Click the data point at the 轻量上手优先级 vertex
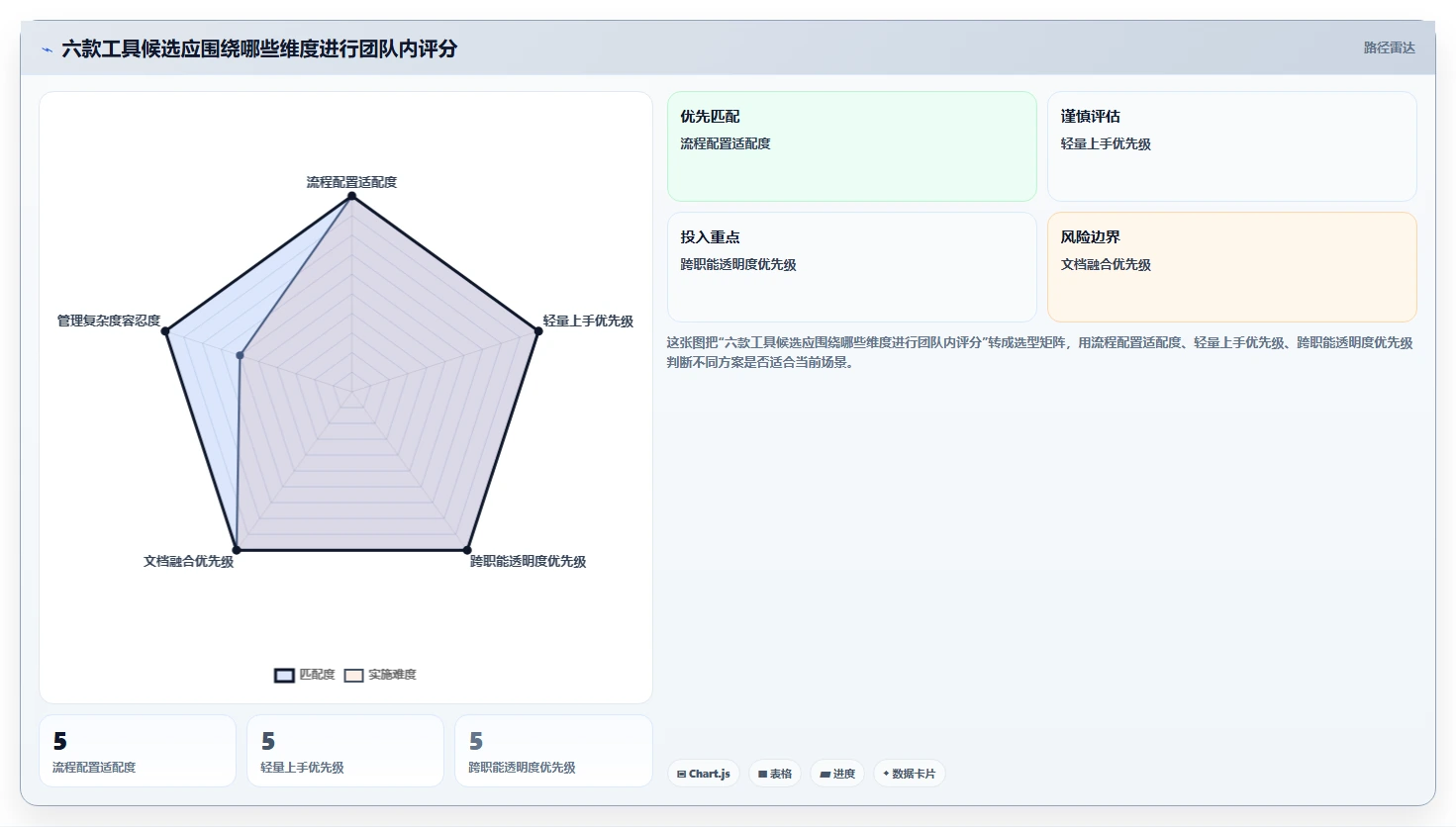This screenshot has height=827, width=1456. click(x=538, y=331)
